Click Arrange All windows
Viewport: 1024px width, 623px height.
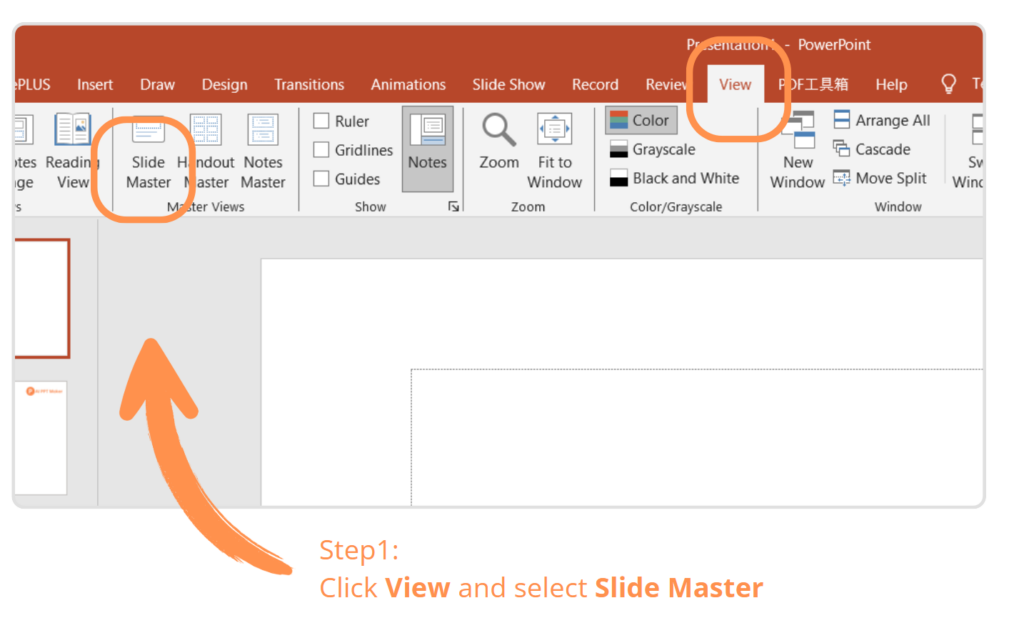(x=881, y=120)
